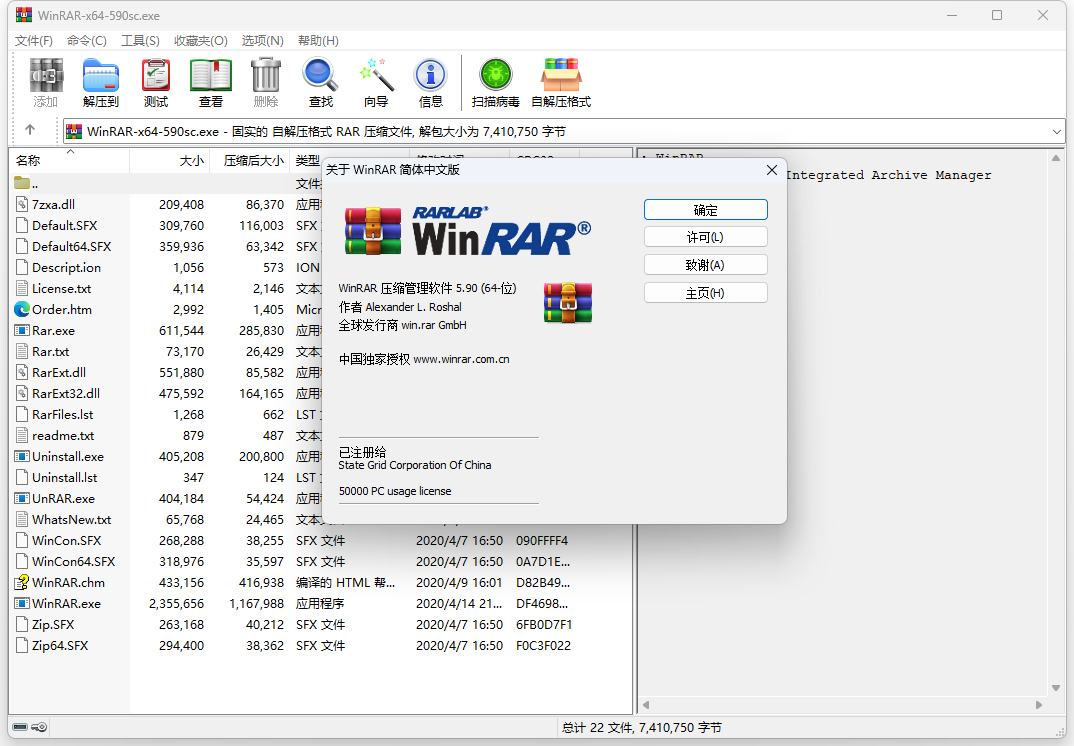This screenshot has width=1074, height=746.
Task: Click the 致谢(A) acknowledgments button
Action: click(705, 265)
